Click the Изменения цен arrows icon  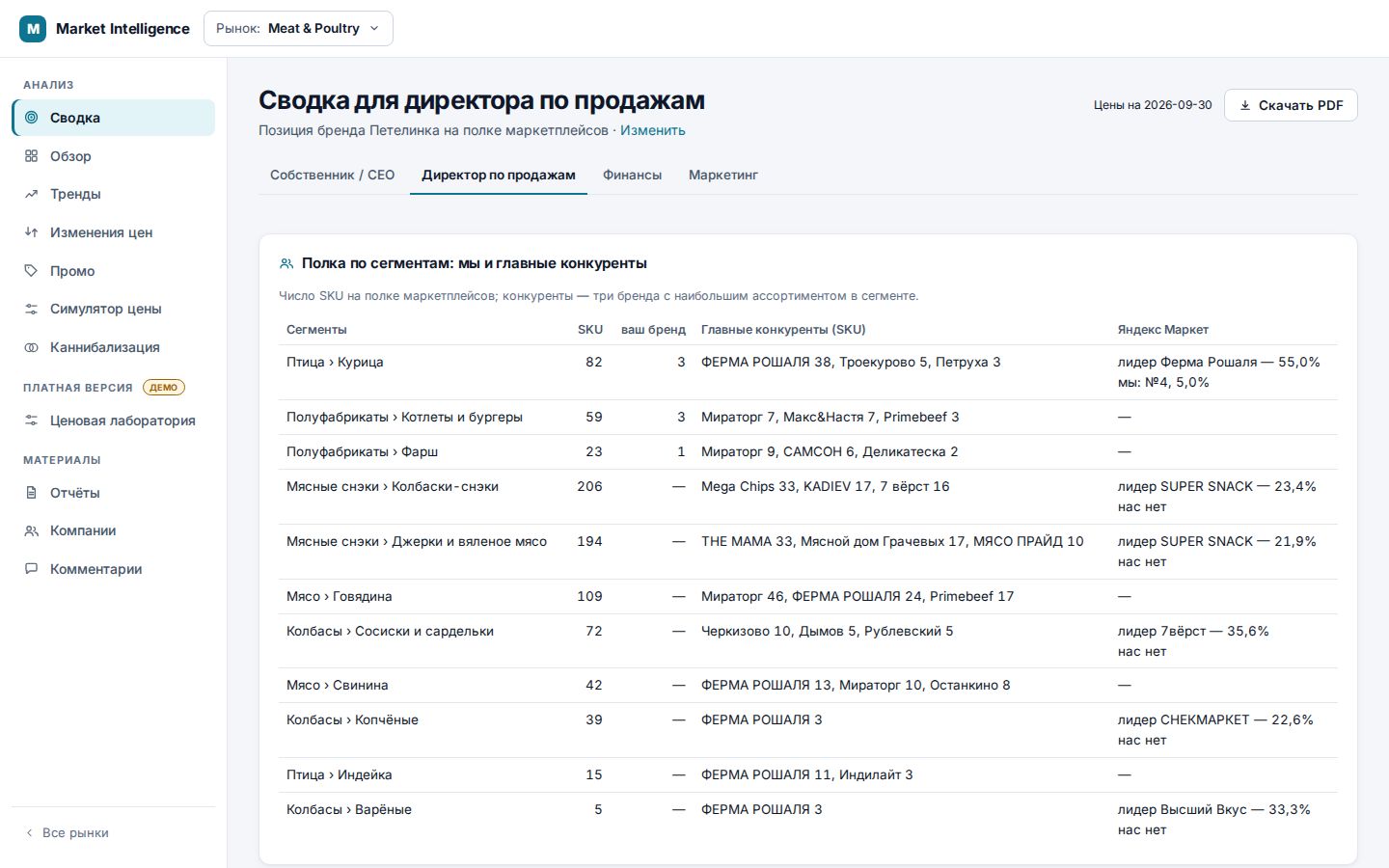32,232
